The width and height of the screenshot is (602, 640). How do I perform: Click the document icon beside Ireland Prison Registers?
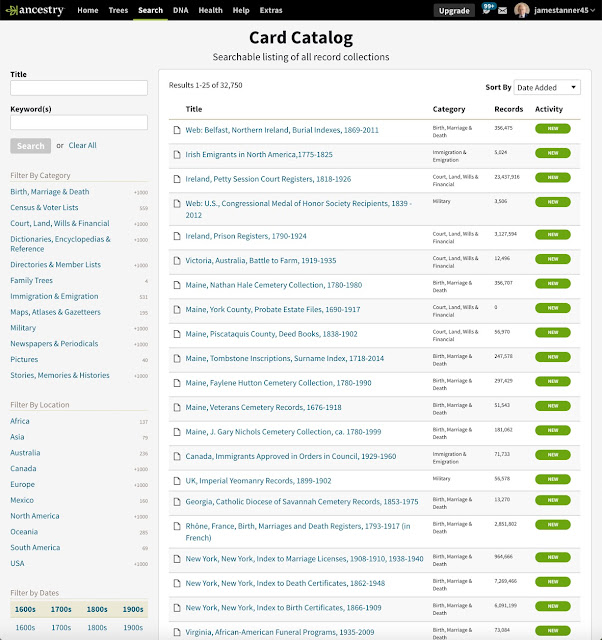[x=177, y=236]
